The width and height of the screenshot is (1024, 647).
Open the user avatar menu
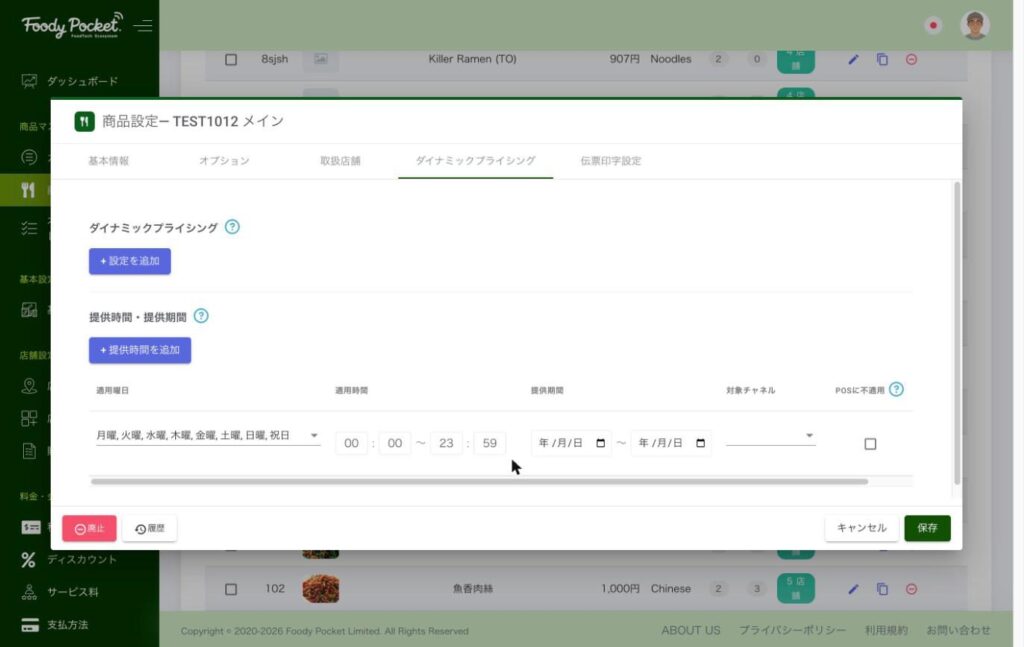coord(974,25)
